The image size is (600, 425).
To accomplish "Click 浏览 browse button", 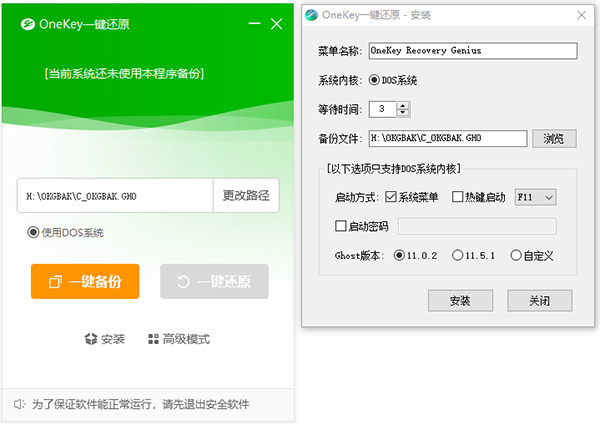I will coord(554,138).
